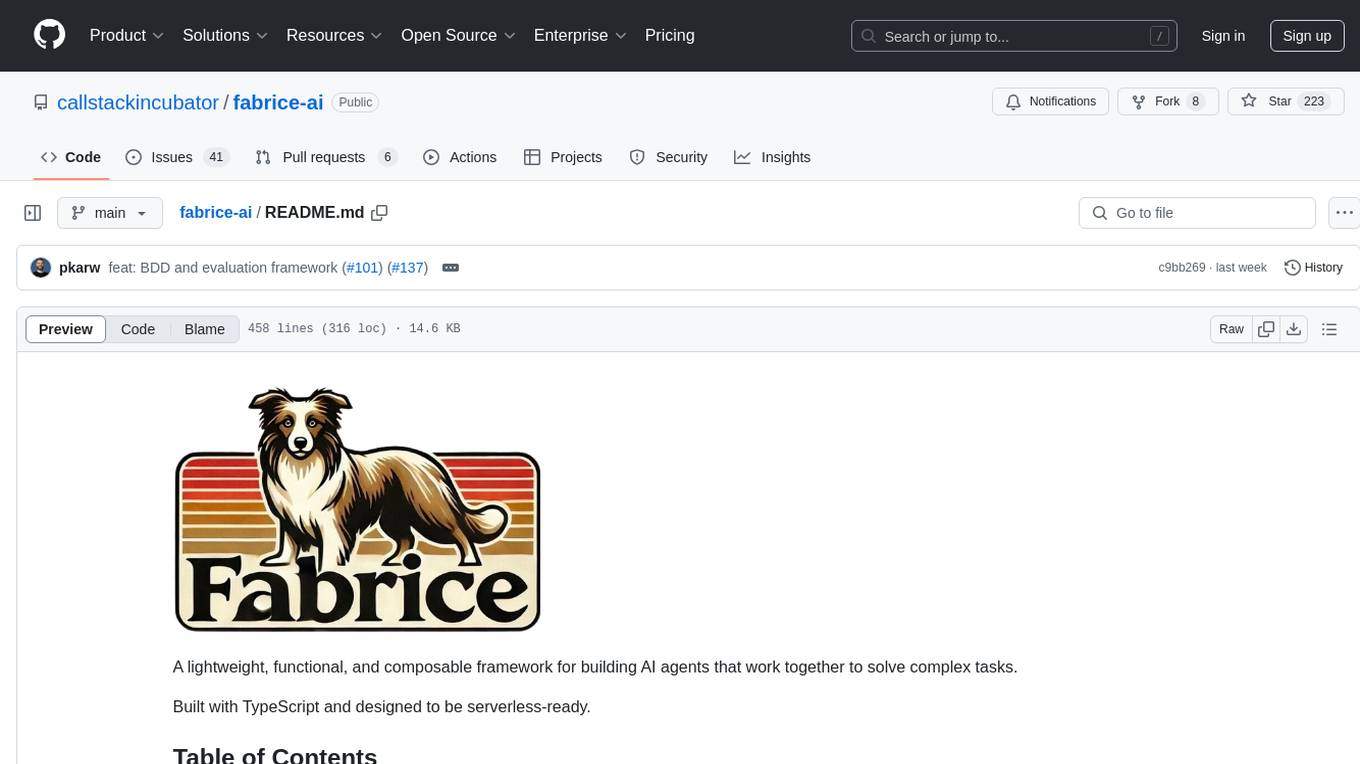Click the 'Built with TypeScript' sentence
The width and height of the screenshot is (1360, 764).
(382, 706)
